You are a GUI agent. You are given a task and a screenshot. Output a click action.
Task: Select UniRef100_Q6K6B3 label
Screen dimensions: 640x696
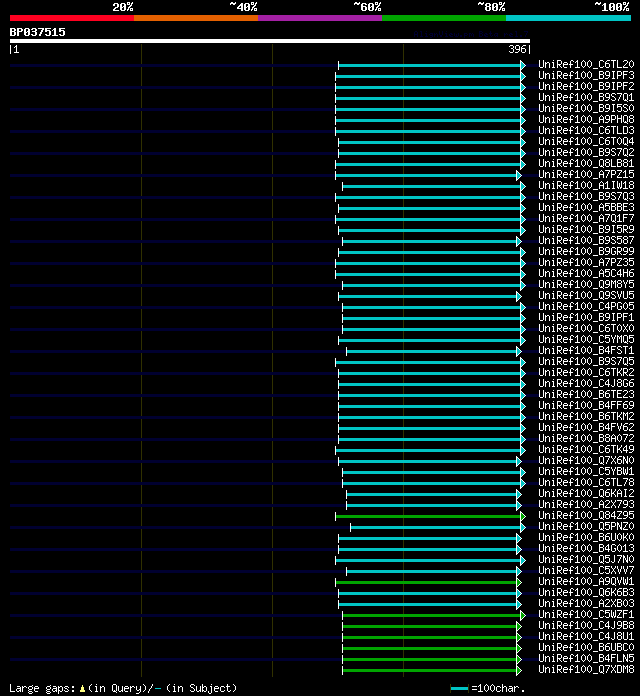click(x=586, y=593)
